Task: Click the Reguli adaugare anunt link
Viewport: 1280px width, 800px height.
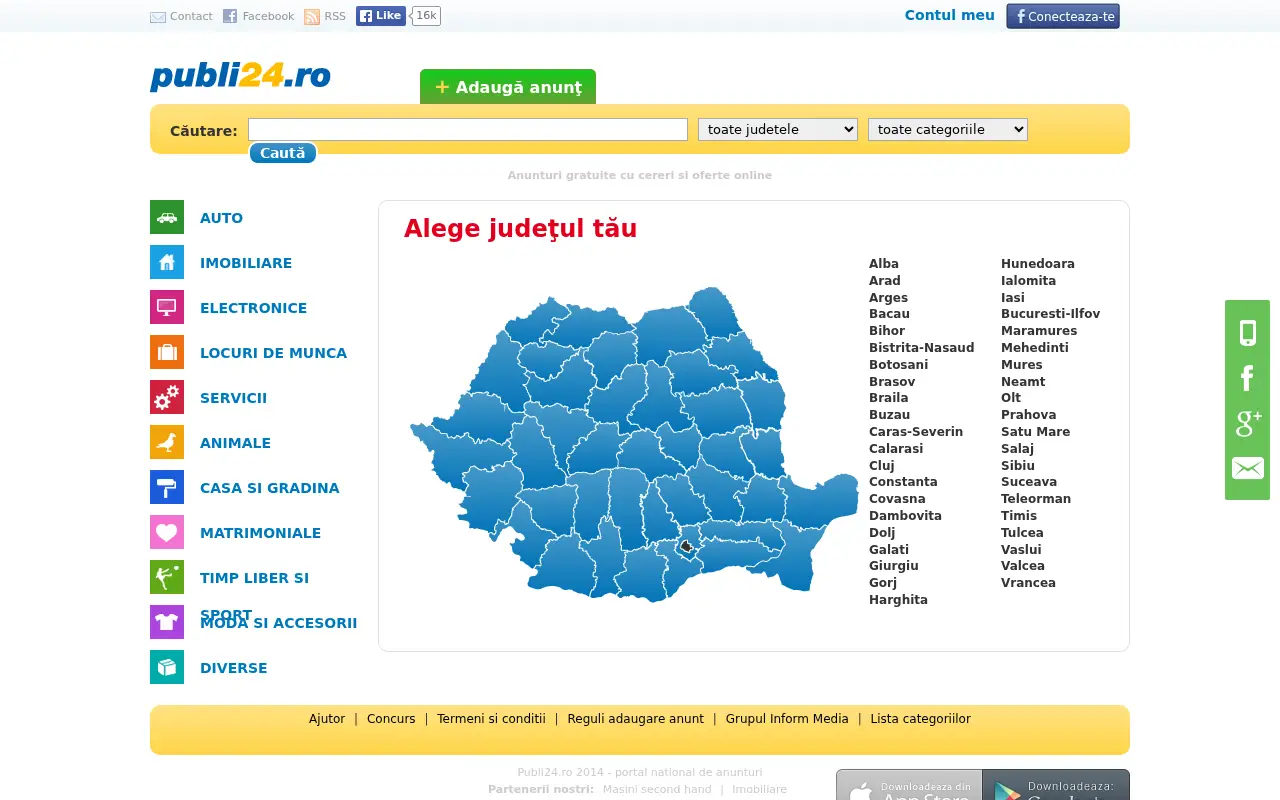Action: click(x=636, y=719)
